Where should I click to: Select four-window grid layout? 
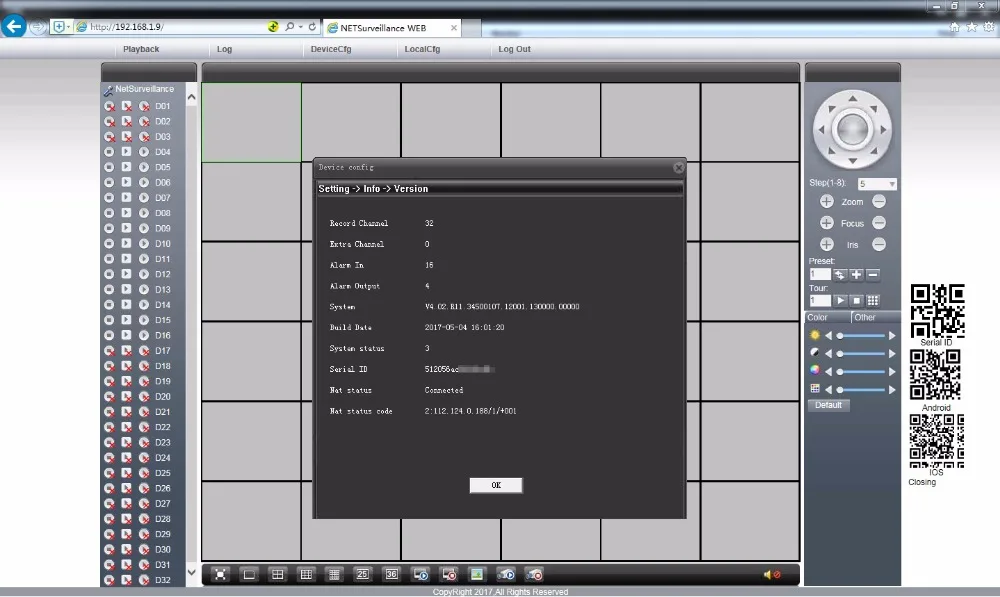coord(277,575)
